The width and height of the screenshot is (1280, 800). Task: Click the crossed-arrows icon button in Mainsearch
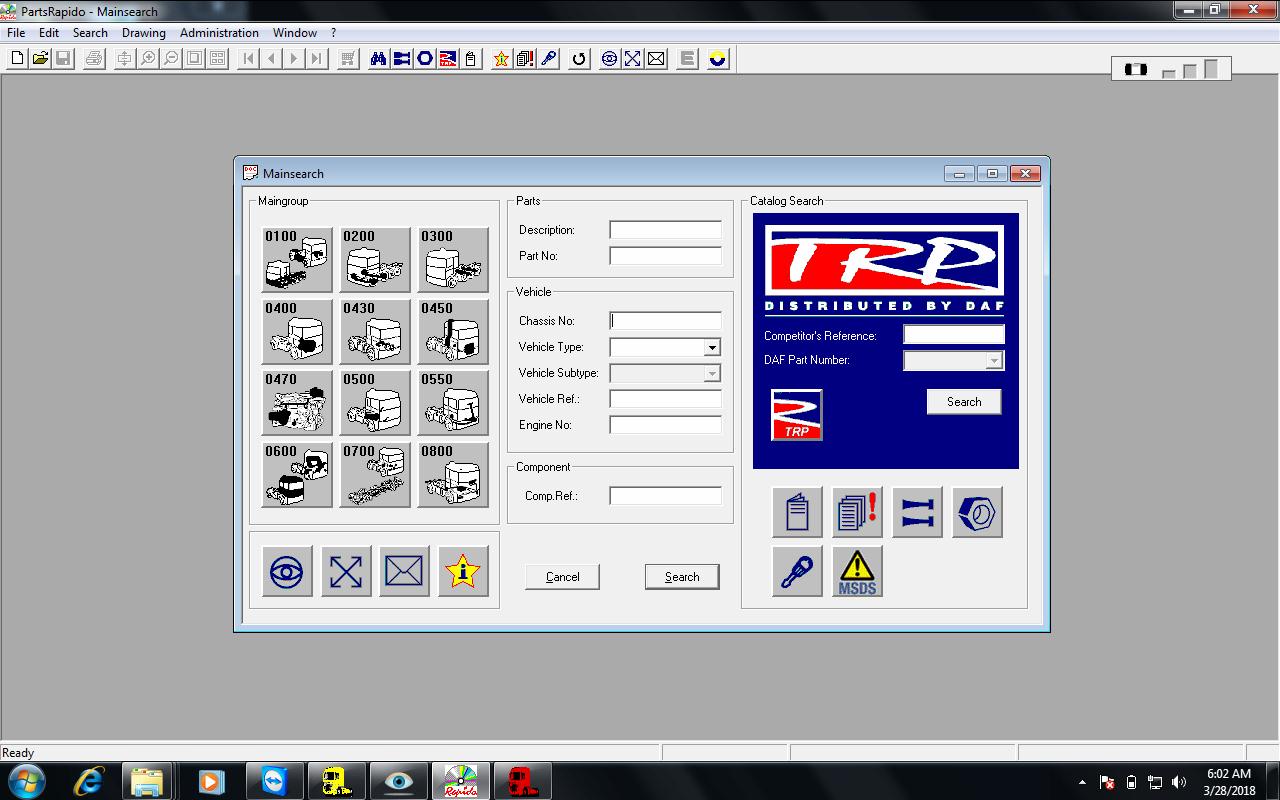click(346, 571)
